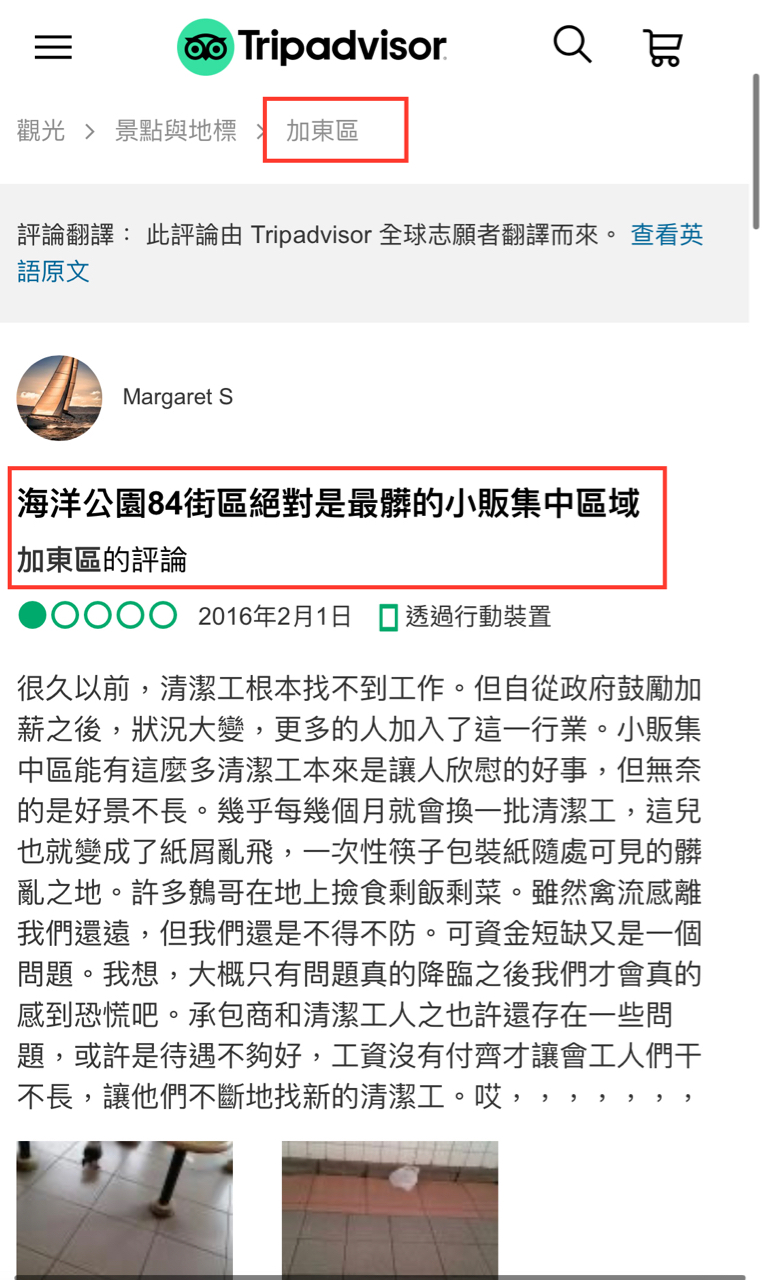Open 查看英語原文 link

[x=361, y=253]
